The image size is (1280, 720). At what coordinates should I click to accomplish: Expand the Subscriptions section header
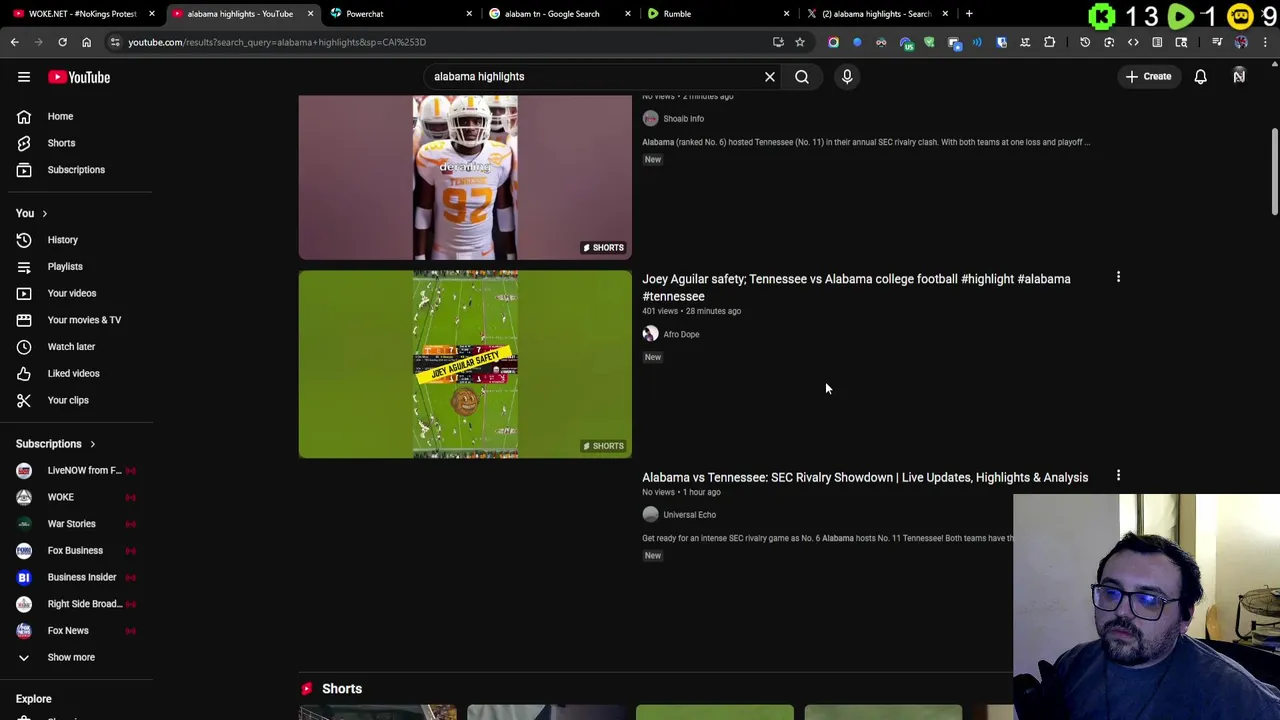tap(56, 444)
